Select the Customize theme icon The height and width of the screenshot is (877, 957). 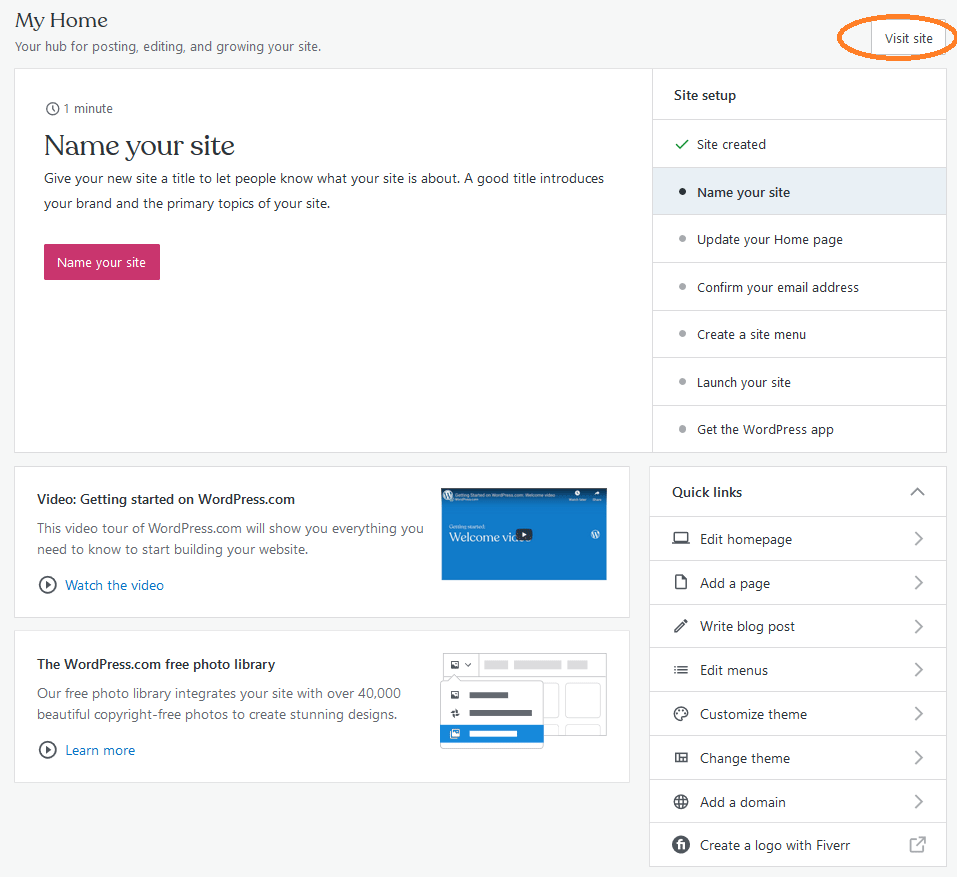click(x=682, y=714)
